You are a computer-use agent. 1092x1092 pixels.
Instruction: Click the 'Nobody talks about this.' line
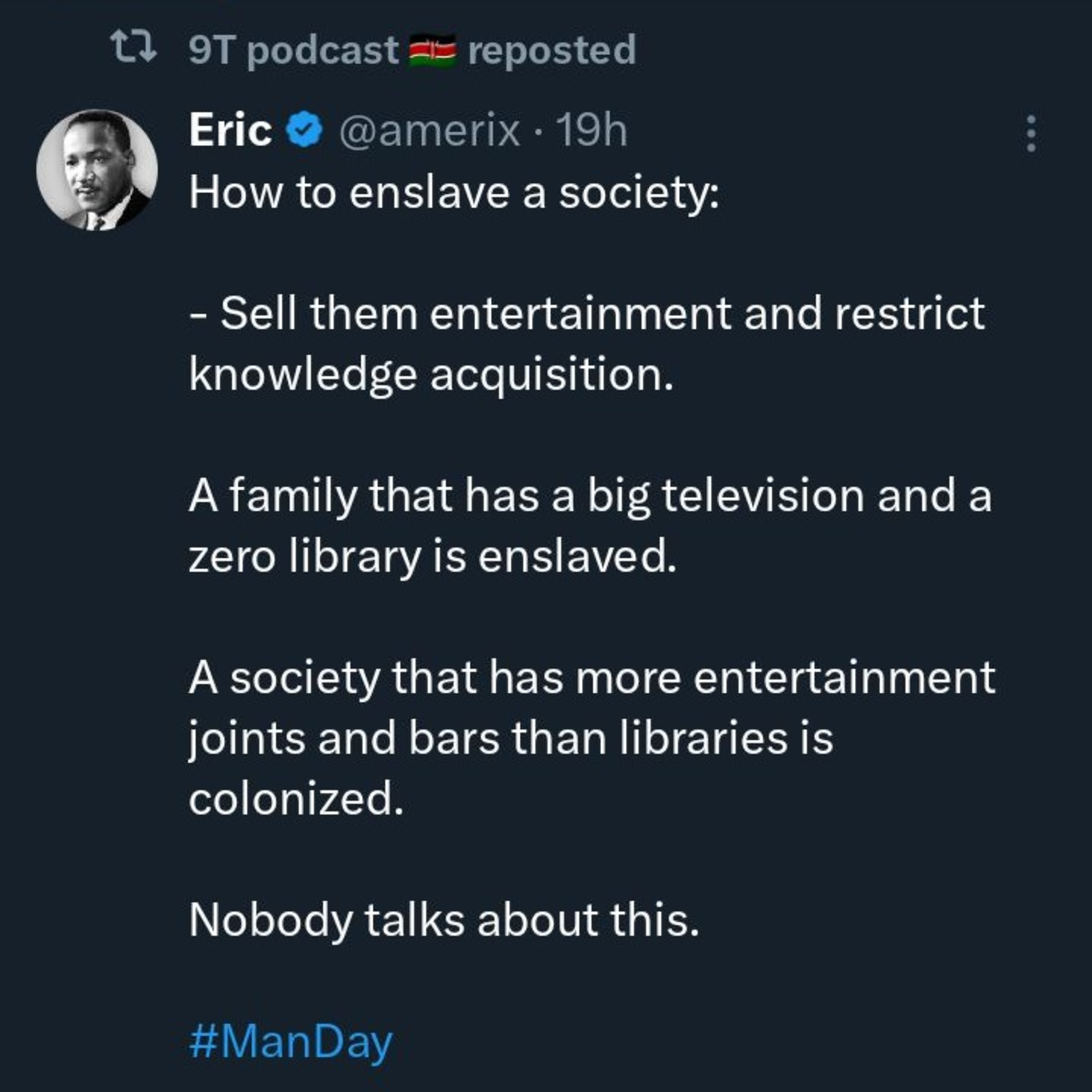point(444,921)
